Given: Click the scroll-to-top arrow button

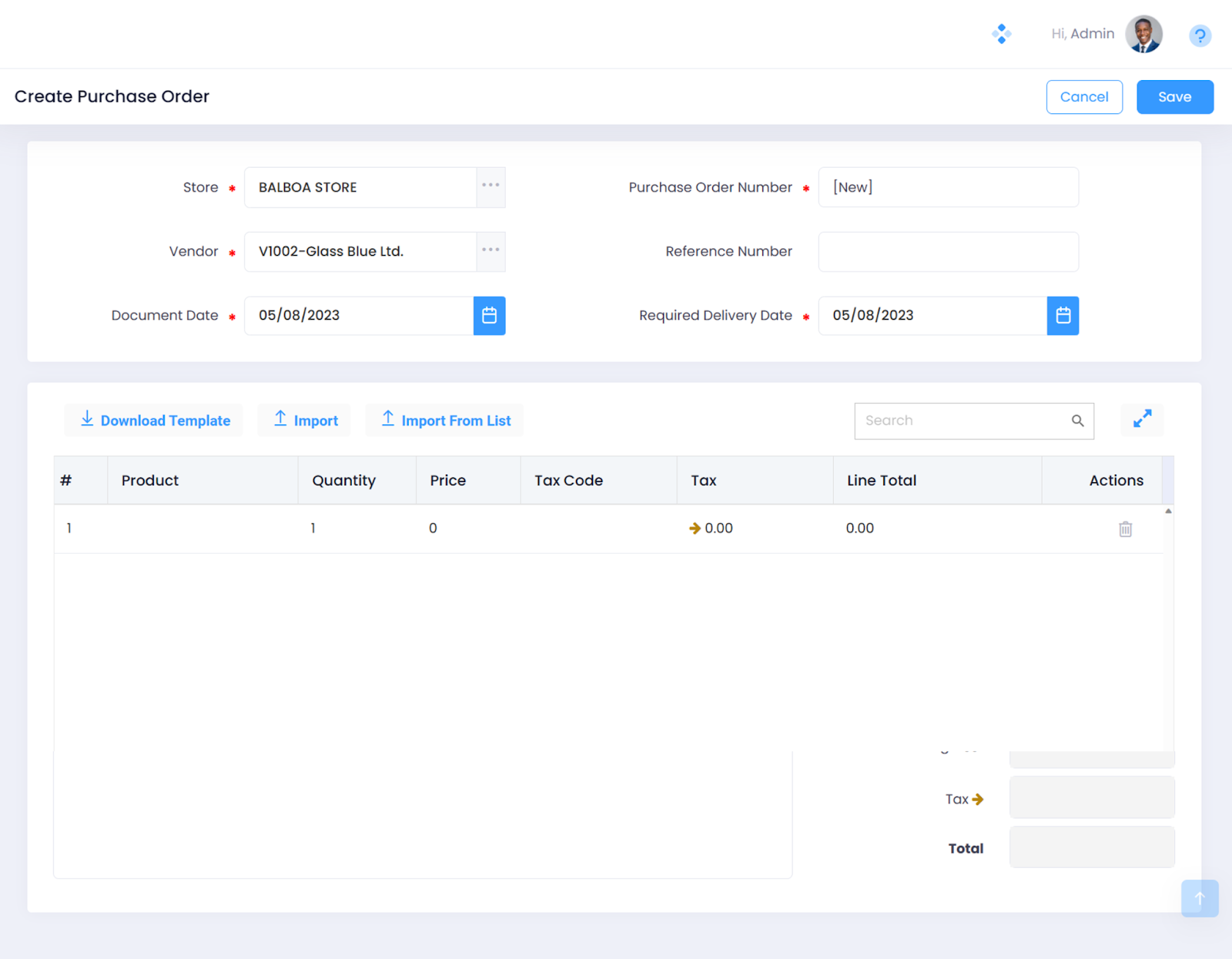Looking at the screenshot, I should pyautogui.click(x=1199, y=898).
